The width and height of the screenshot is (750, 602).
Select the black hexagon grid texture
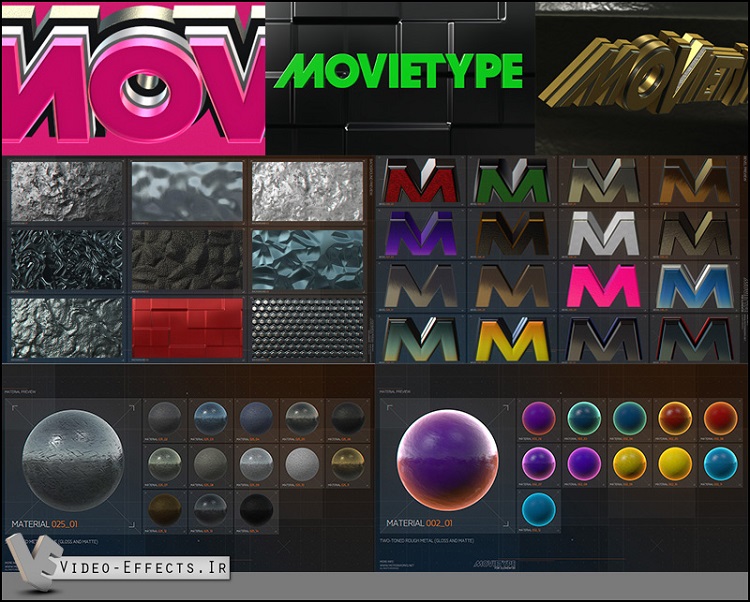click(308, 328)
